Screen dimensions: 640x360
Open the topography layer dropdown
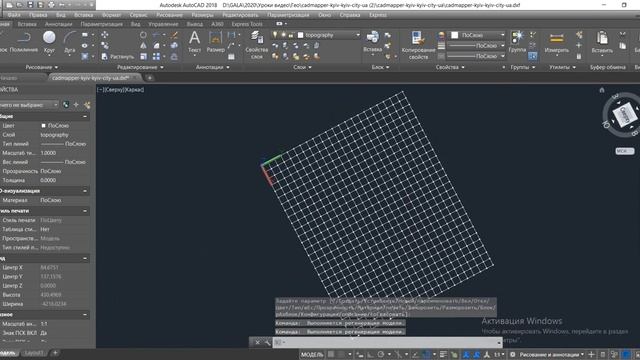tap(358, 35)
